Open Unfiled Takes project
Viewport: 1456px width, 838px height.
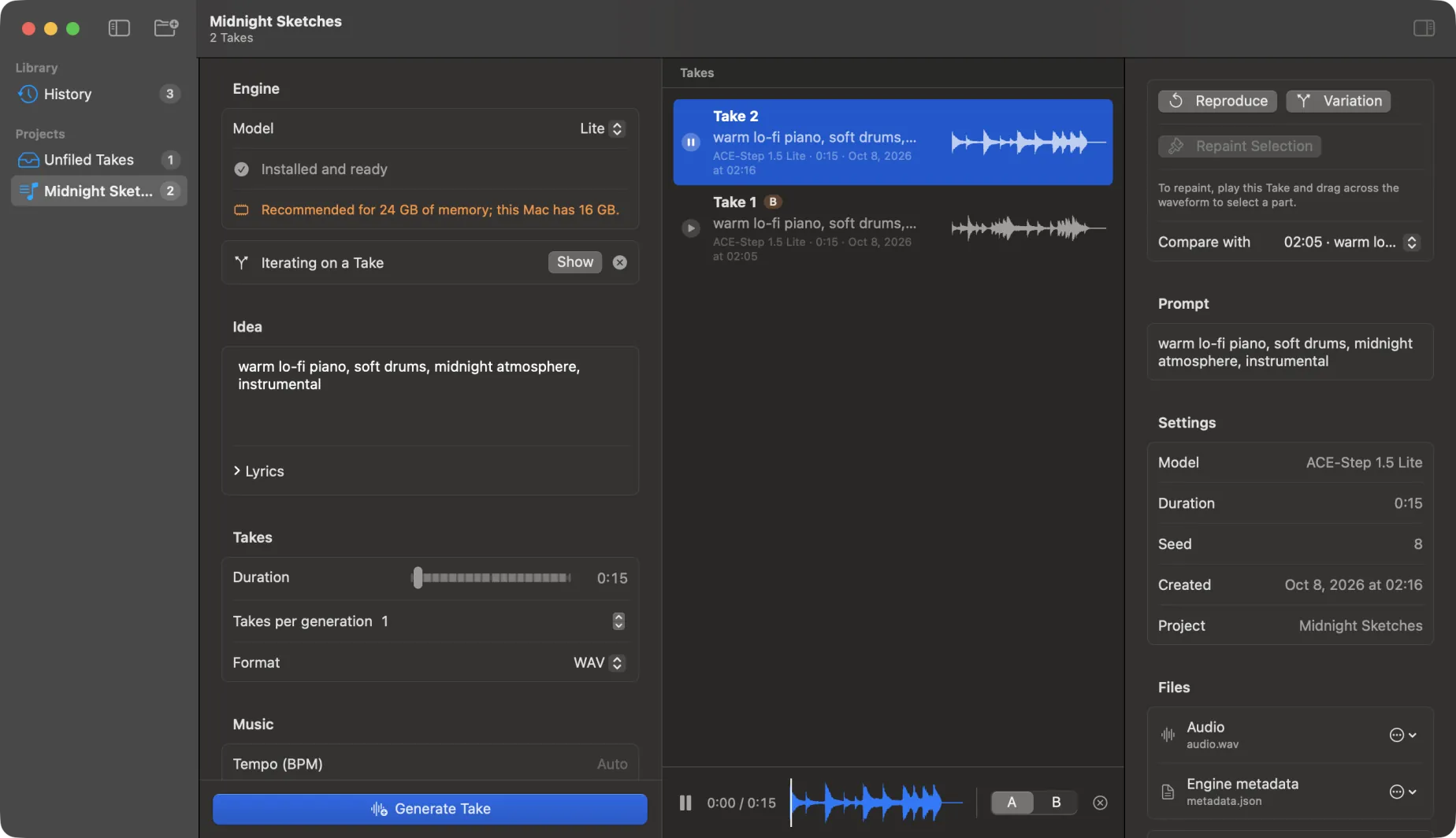pyautogui.click(x=98, y=160)
